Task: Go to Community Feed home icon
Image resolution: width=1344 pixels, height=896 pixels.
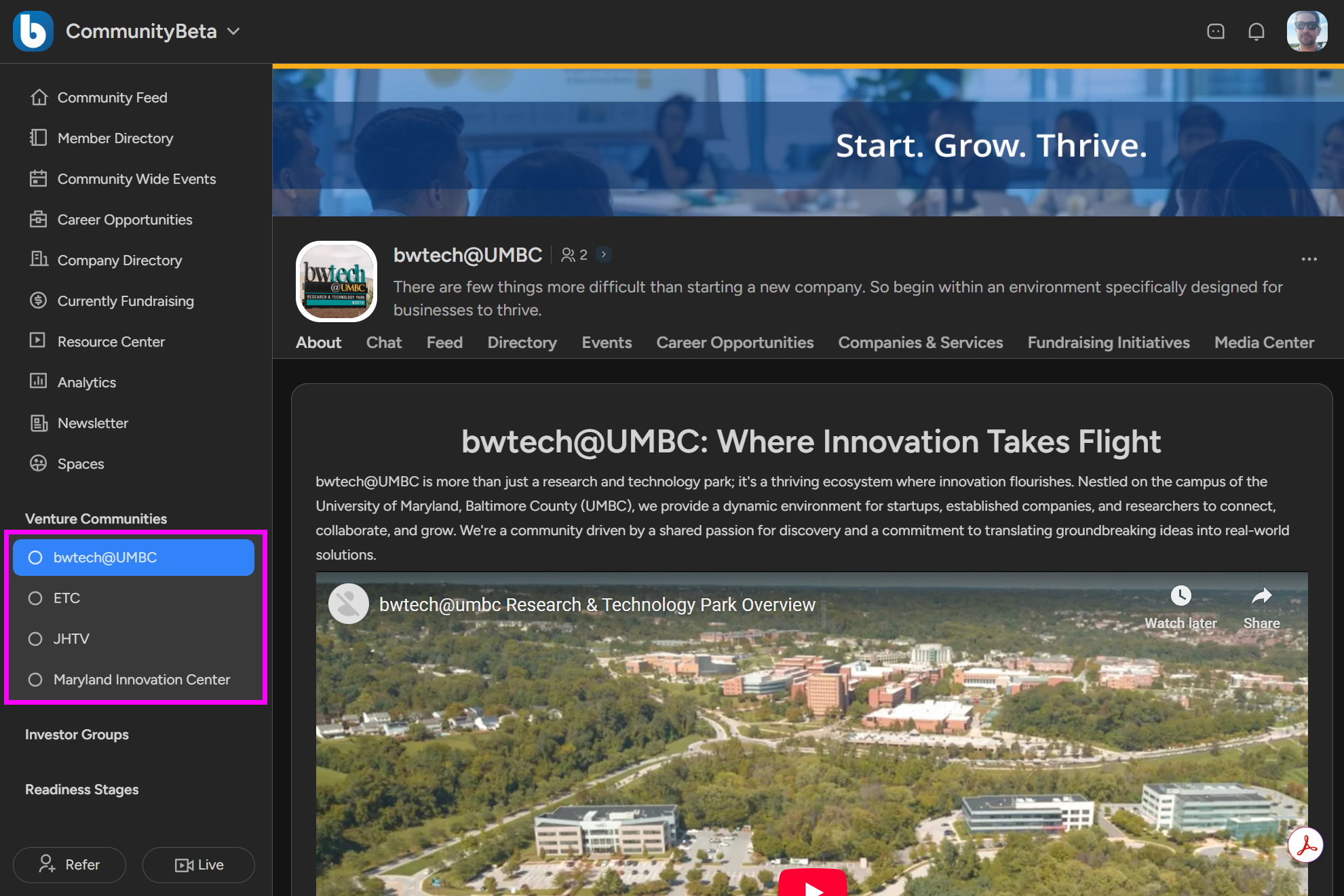Action: tap(39, 97)
